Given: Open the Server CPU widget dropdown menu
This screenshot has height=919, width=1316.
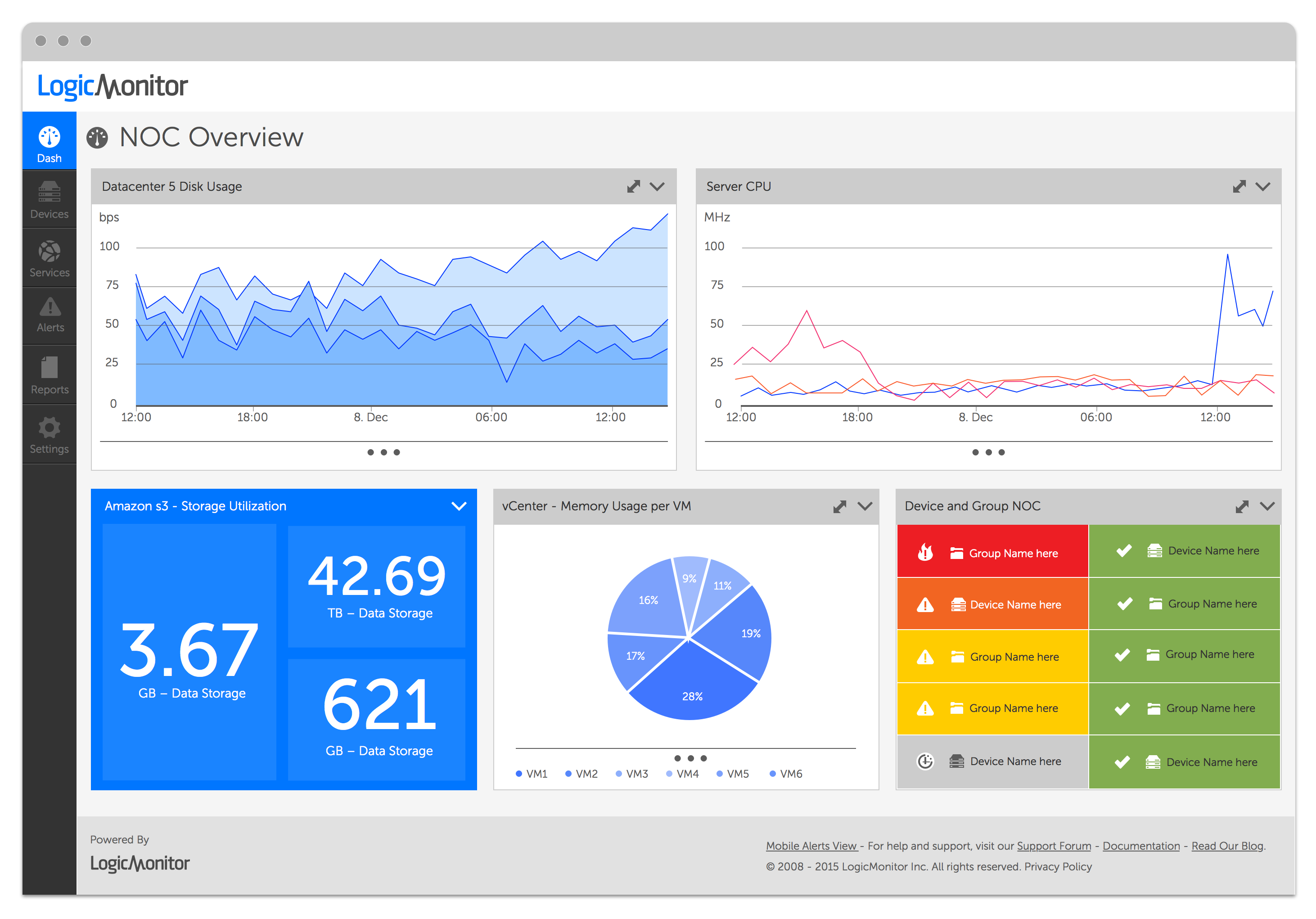Looking at the screenshot, I should [1263, 186].
